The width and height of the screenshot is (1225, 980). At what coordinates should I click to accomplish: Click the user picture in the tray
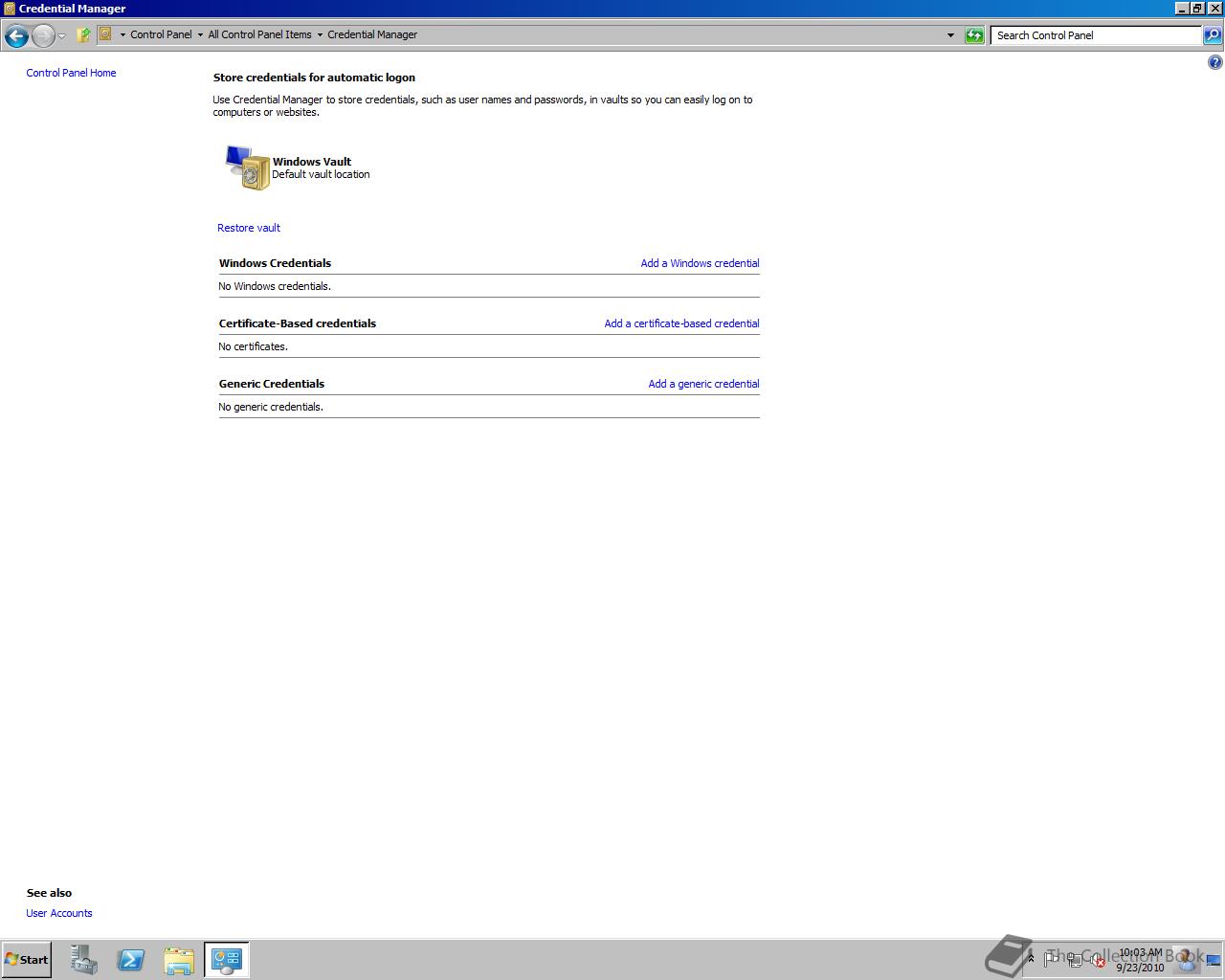(x=1188, y=958)
